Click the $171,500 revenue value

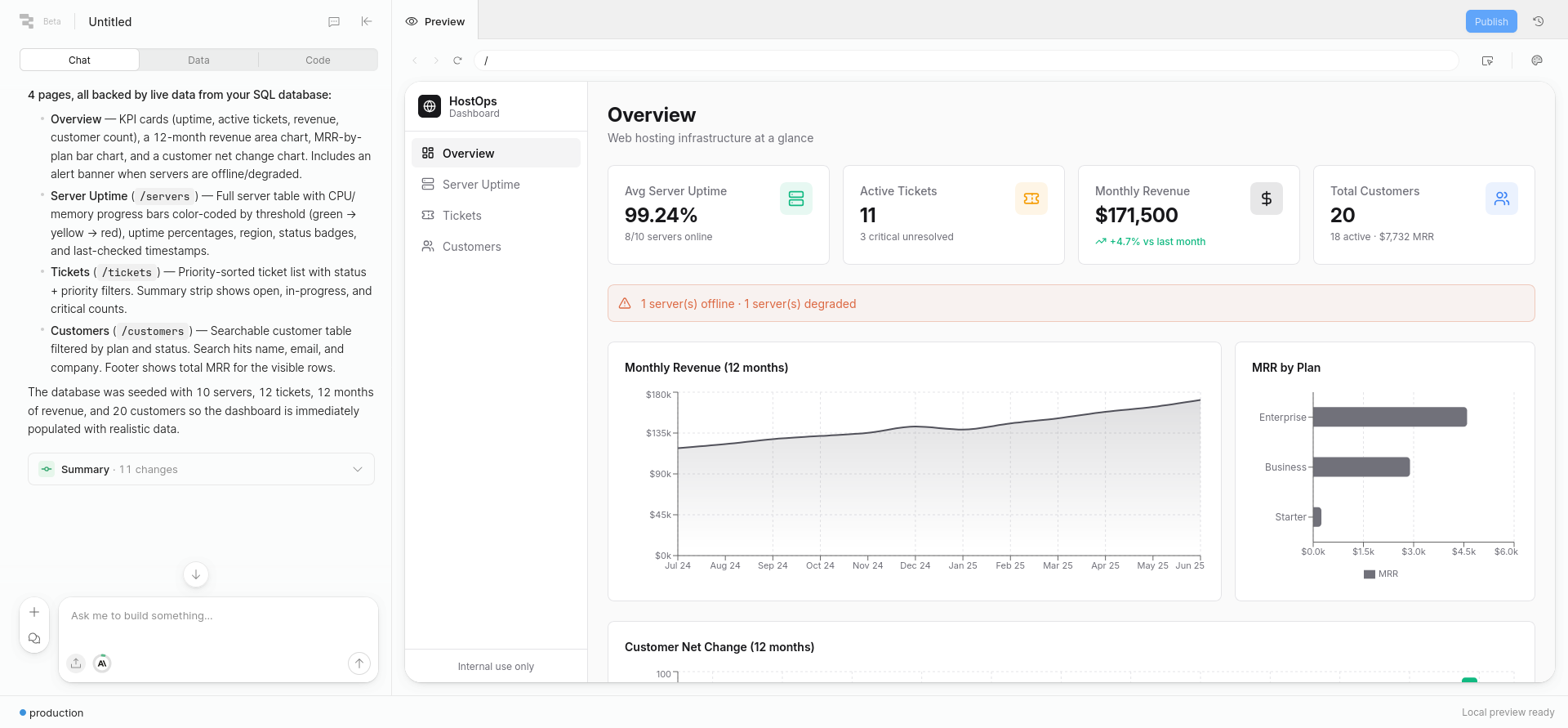[1136, 215]
